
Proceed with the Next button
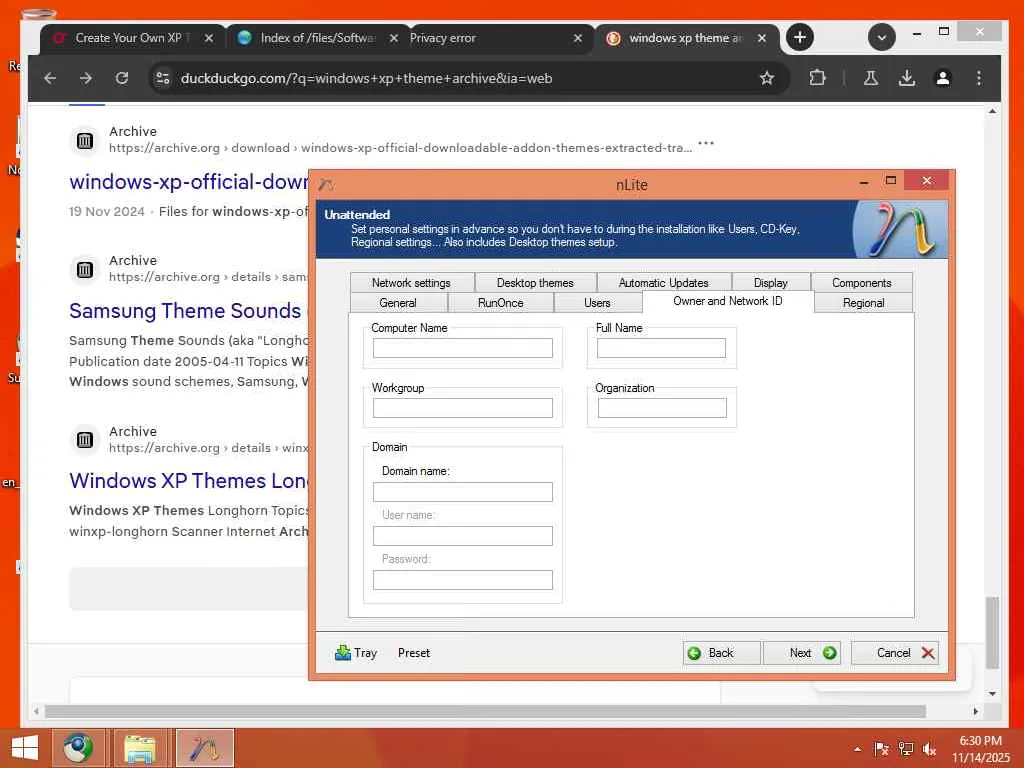[x=801, y=653]
